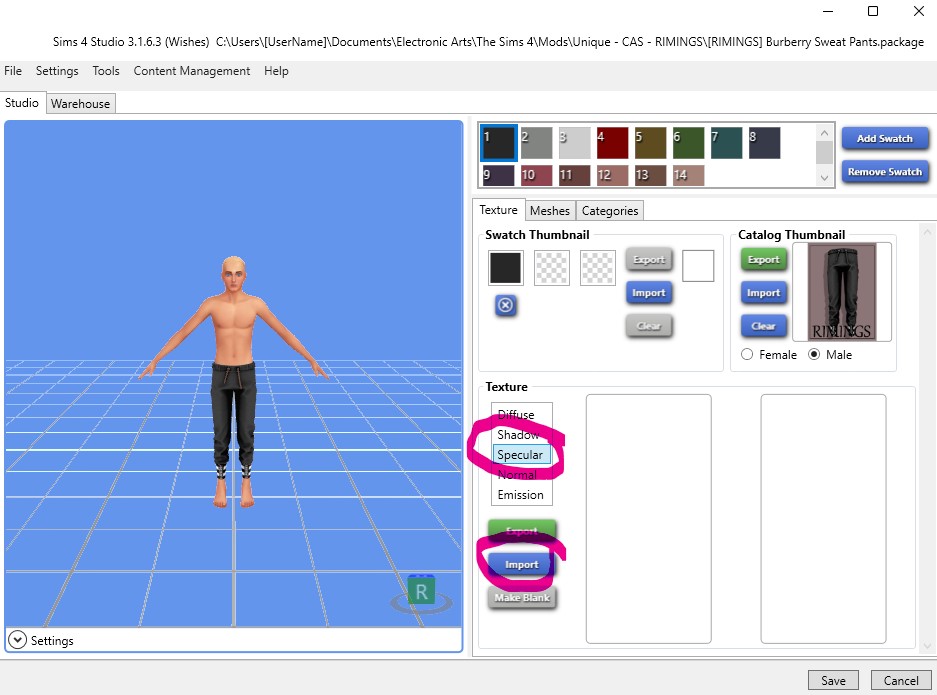Switch to the Warehouse tab
The width and height of the screenshot is (937, 695).
tap(80, 103)
